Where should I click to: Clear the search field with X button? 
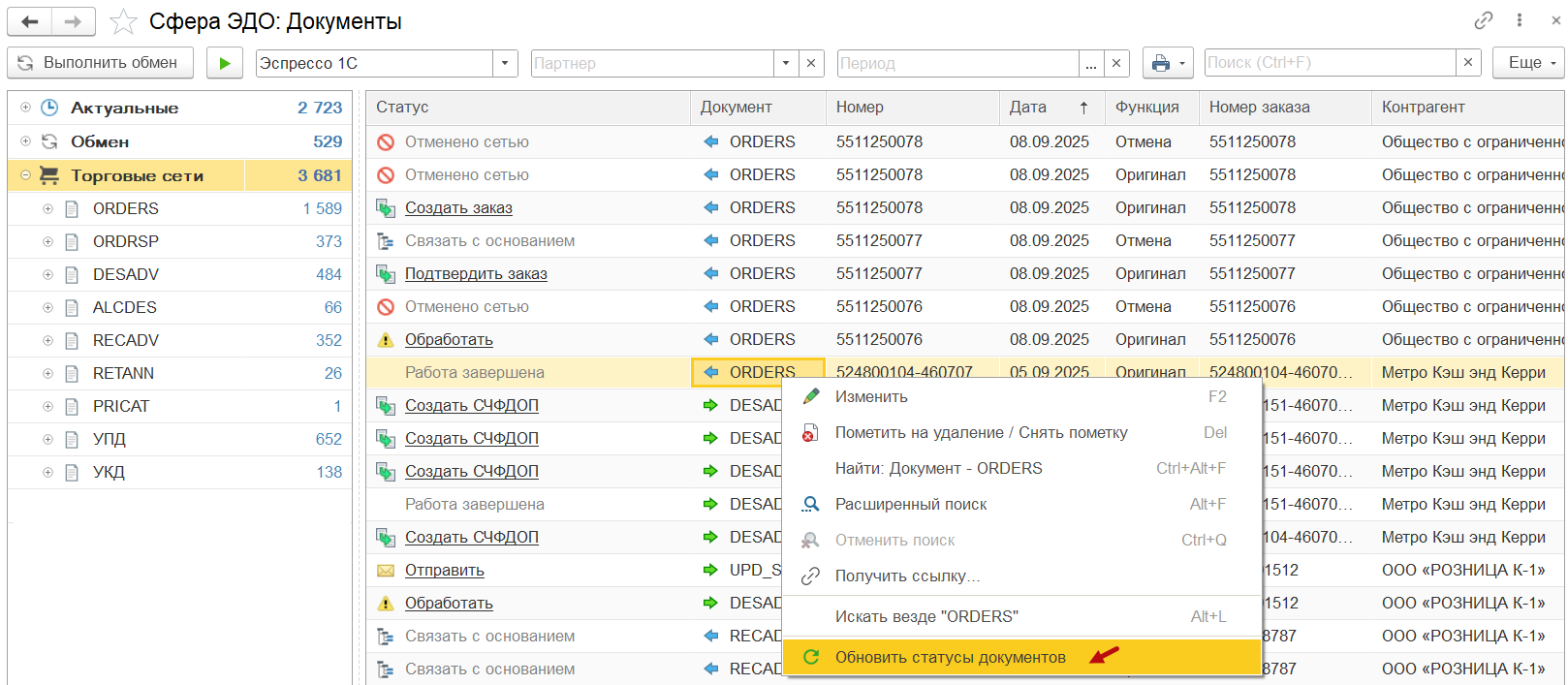[x=1468, y=63]
